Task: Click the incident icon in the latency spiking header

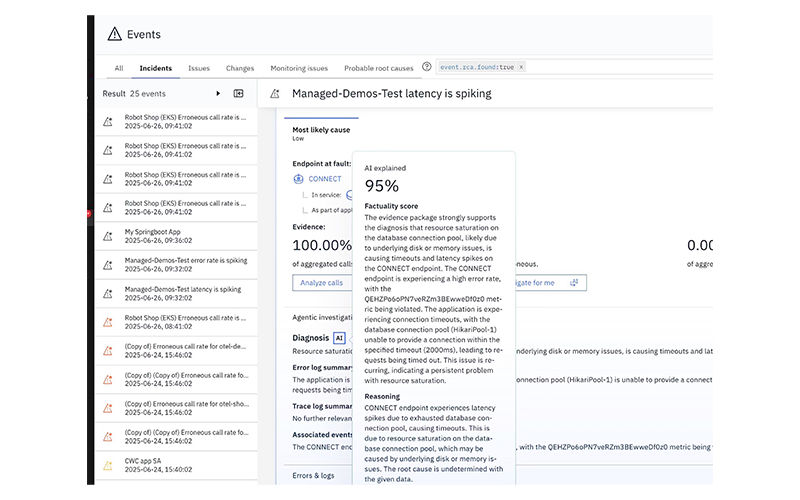Action: pos(275,93)
